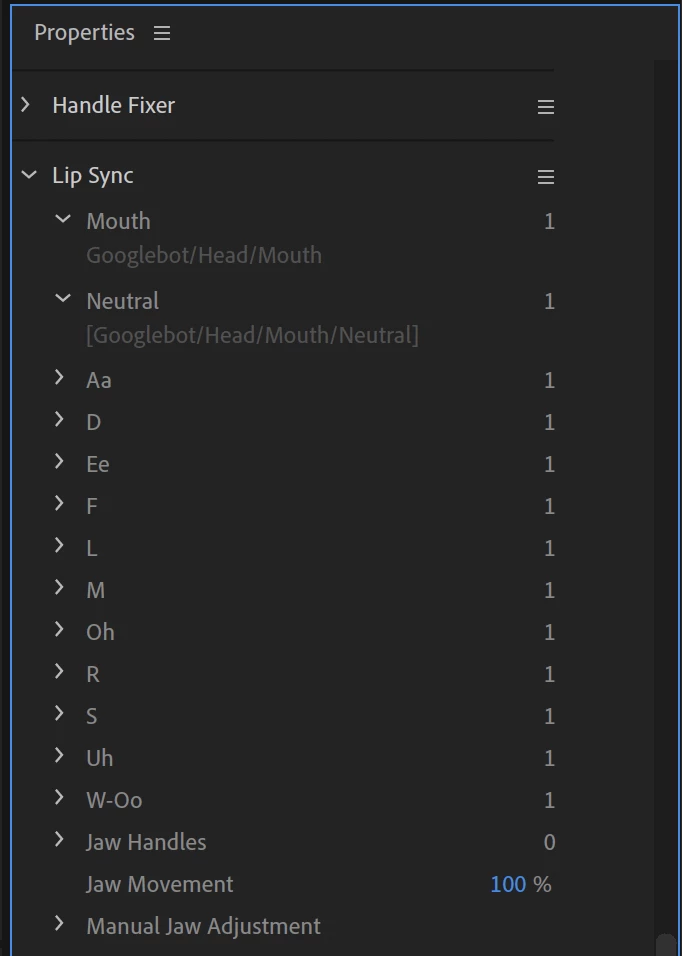Expand the Aa viseme entry
This screenshot has width=682, height=956.
click(x=60, y=378)
